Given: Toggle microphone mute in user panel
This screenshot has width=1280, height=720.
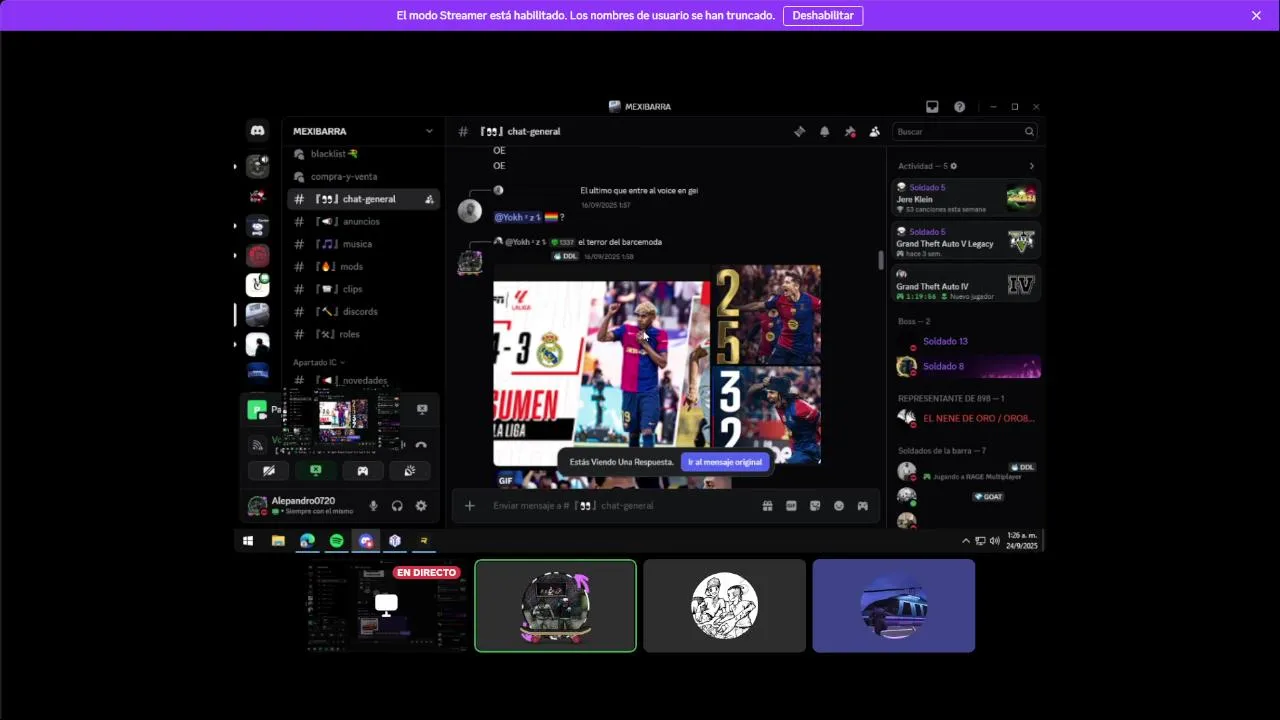Looking at the screenshot, I should [x=373, y=506].
